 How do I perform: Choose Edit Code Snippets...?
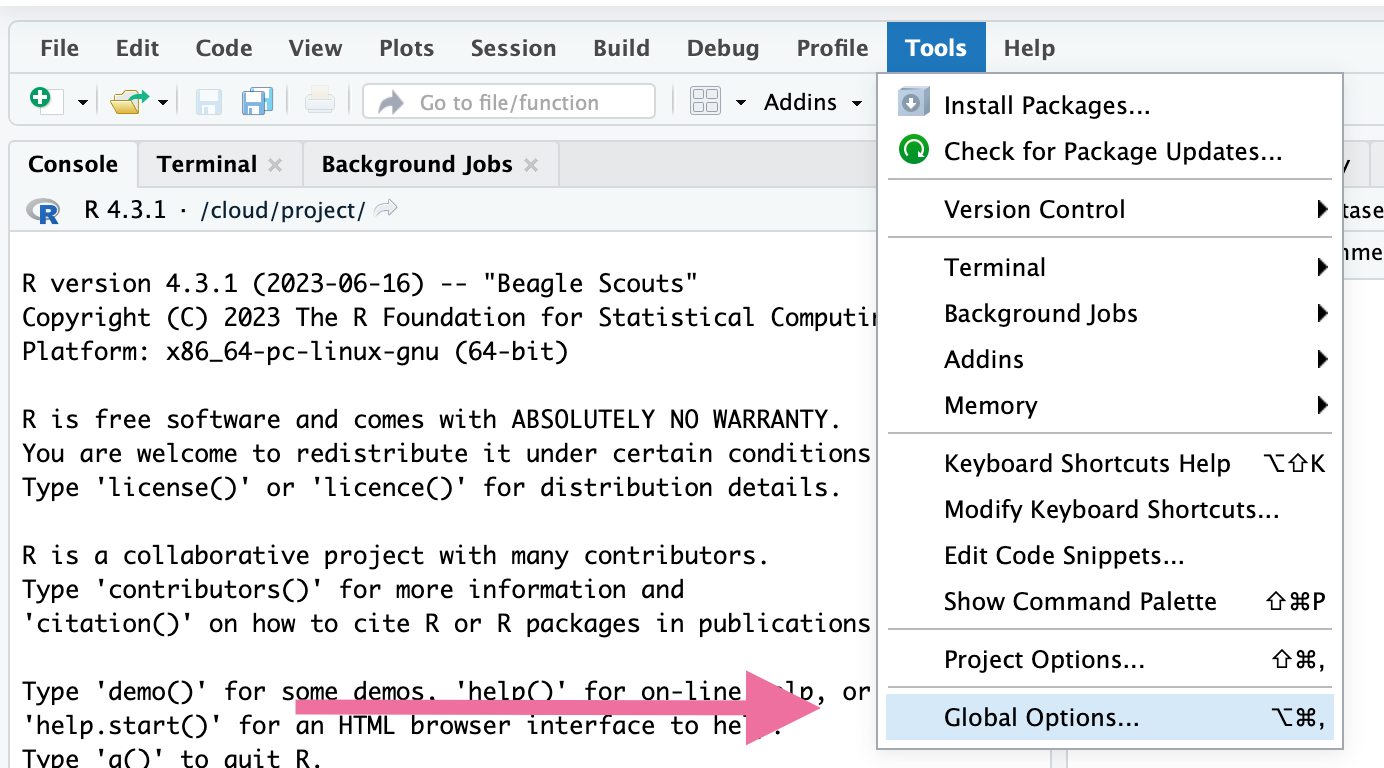click(1110, 555)
